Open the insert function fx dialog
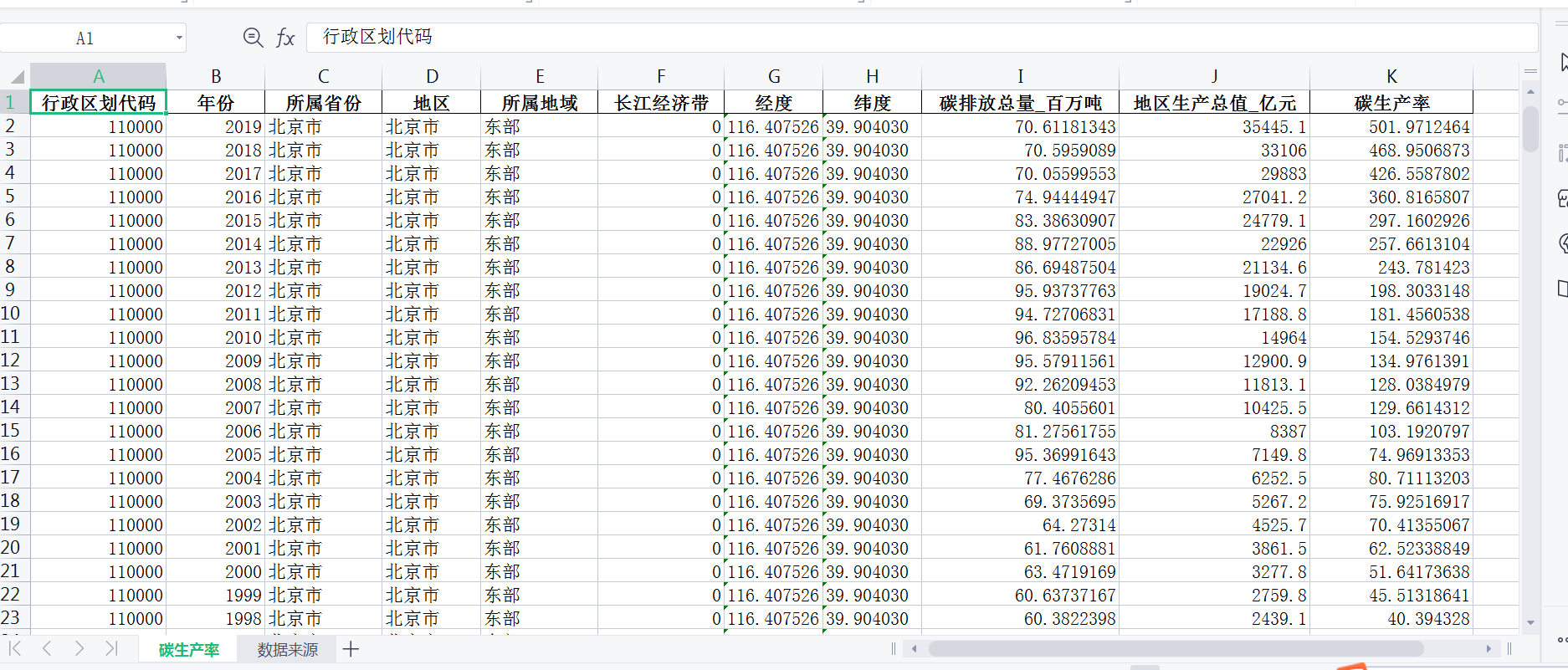This screenshot has width=1568, height=670. (285, 38)
